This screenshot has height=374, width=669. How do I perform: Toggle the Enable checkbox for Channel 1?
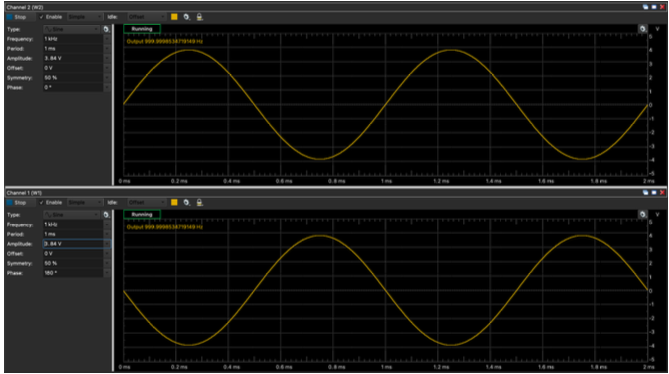[x=51, y=202]
